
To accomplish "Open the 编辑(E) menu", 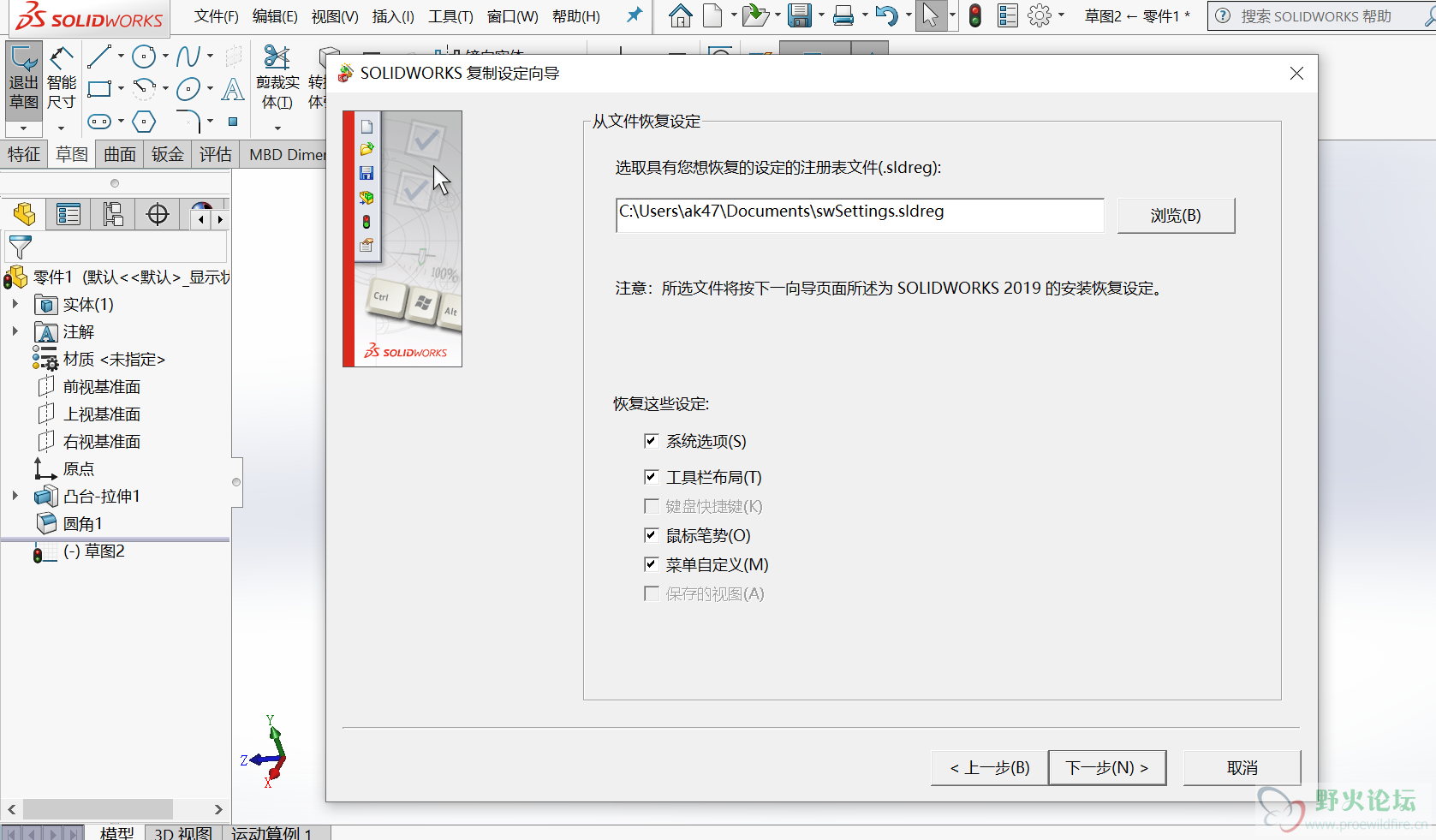I will coord(275,16).
